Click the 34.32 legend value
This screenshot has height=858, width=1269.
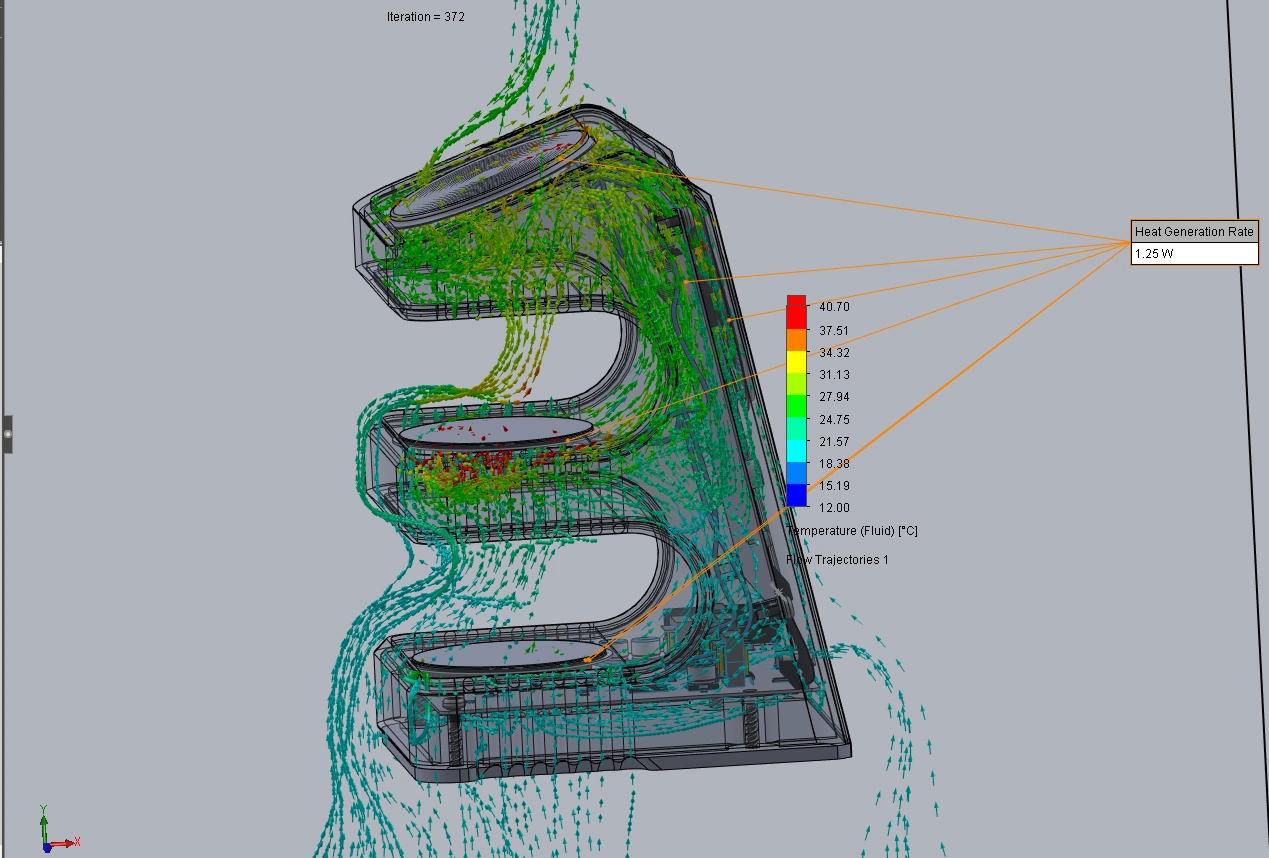click(835, 353)
